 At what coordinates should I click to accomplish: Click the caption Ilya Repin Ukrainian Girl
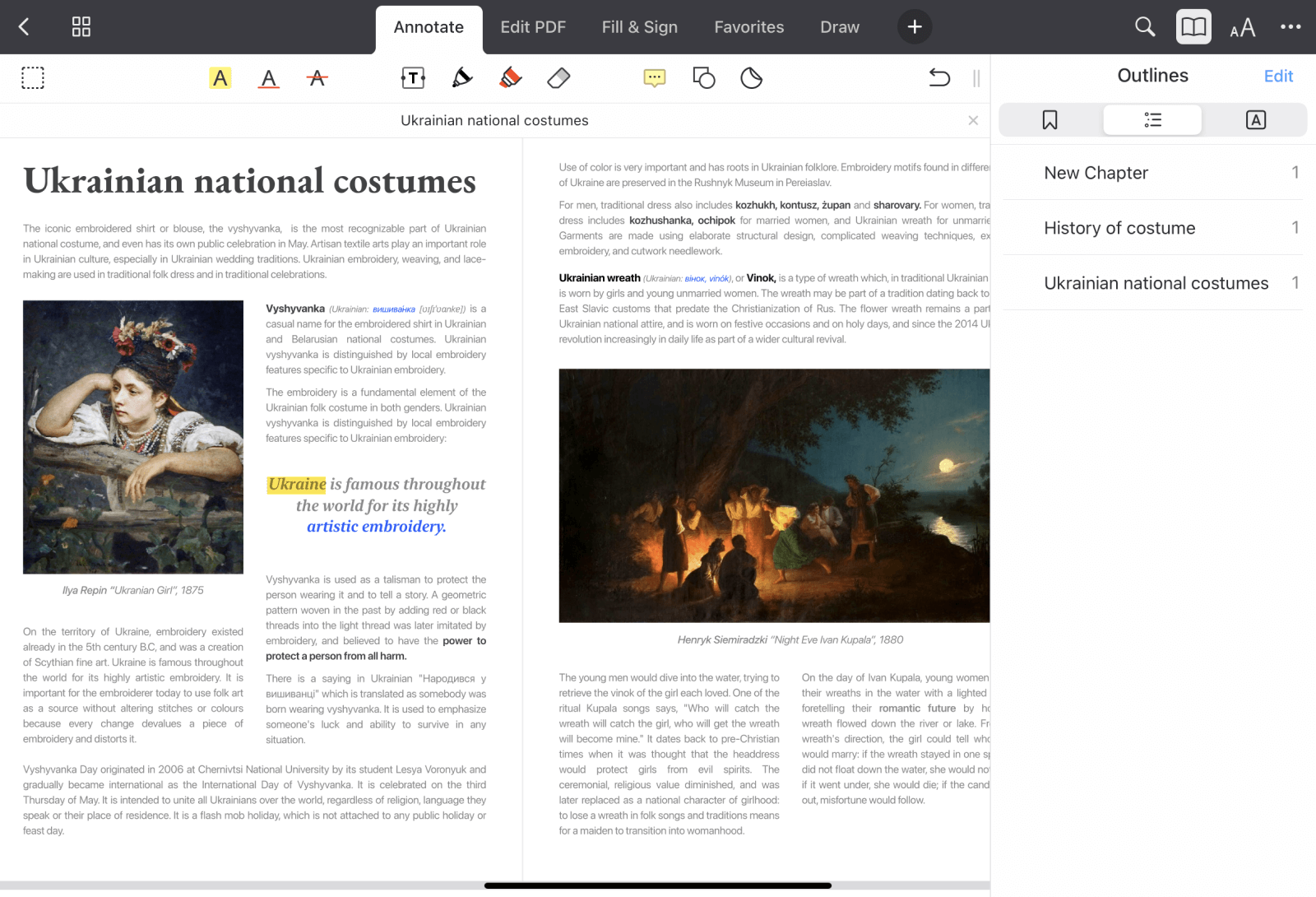(133, 590)
